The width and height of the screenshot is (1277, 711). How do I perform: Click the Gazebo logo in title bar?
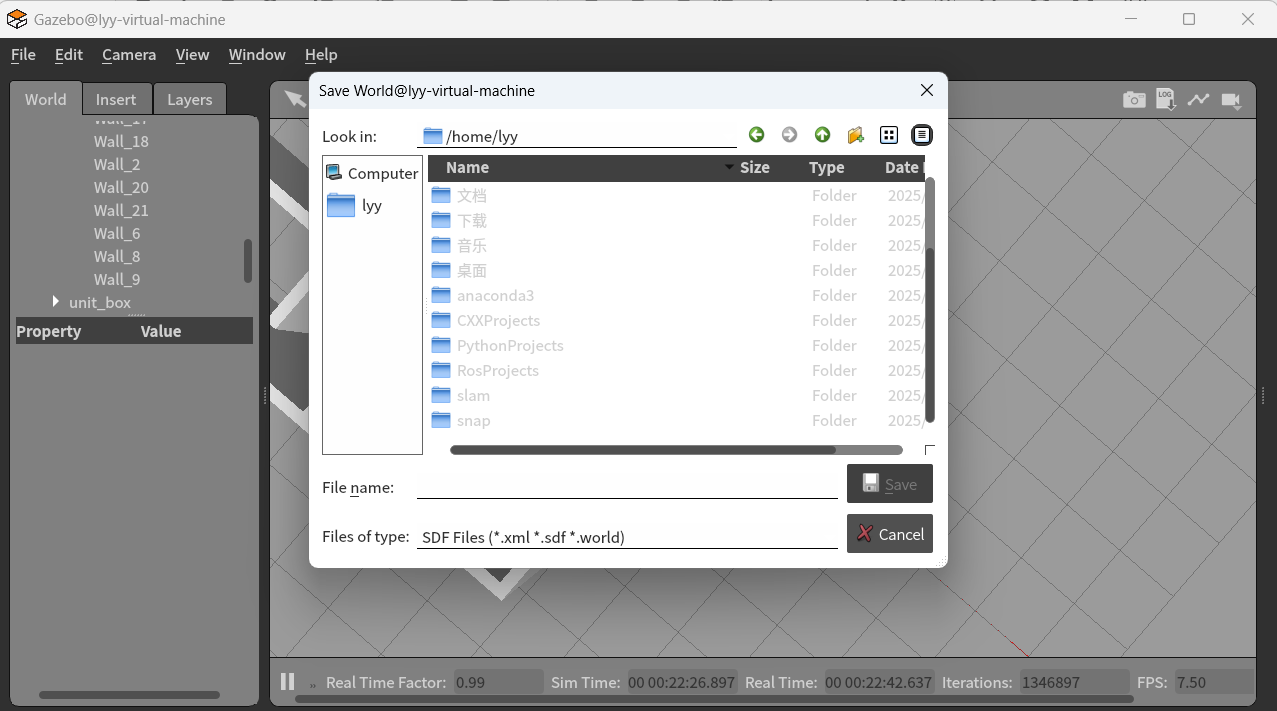pyautogui.click(x=16, y=19)
